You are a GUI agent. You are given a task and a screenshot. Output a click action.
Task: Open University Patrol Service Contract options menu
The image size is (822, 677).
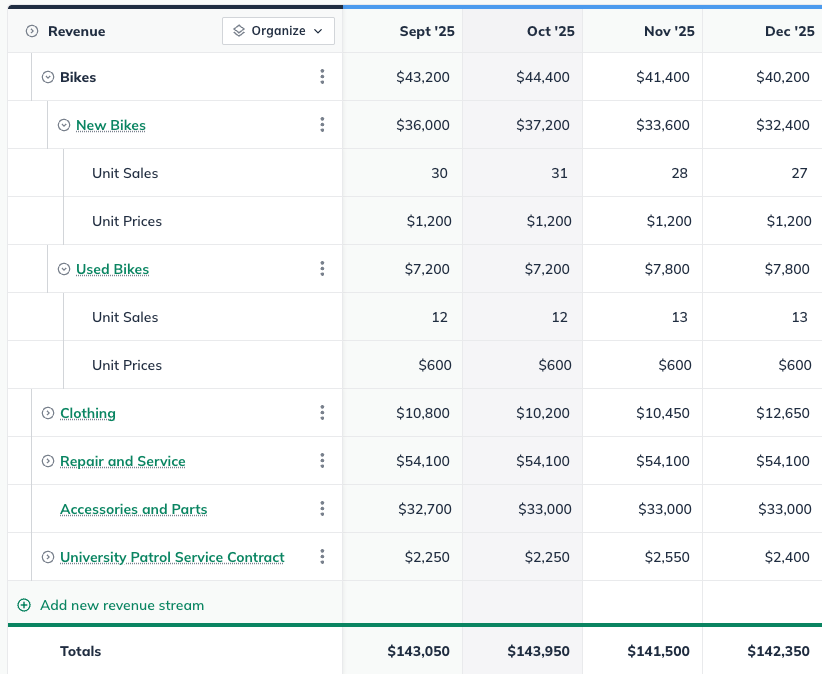(x=322, y=557)
